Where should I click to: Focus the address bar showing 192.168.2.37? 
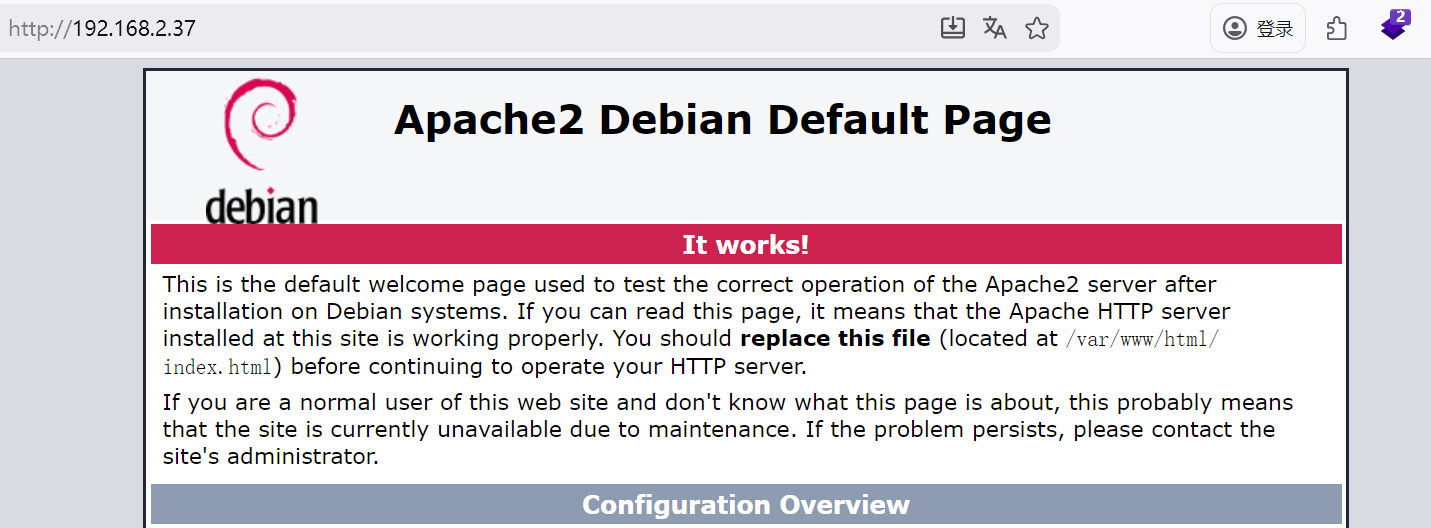tap(500, 28)
